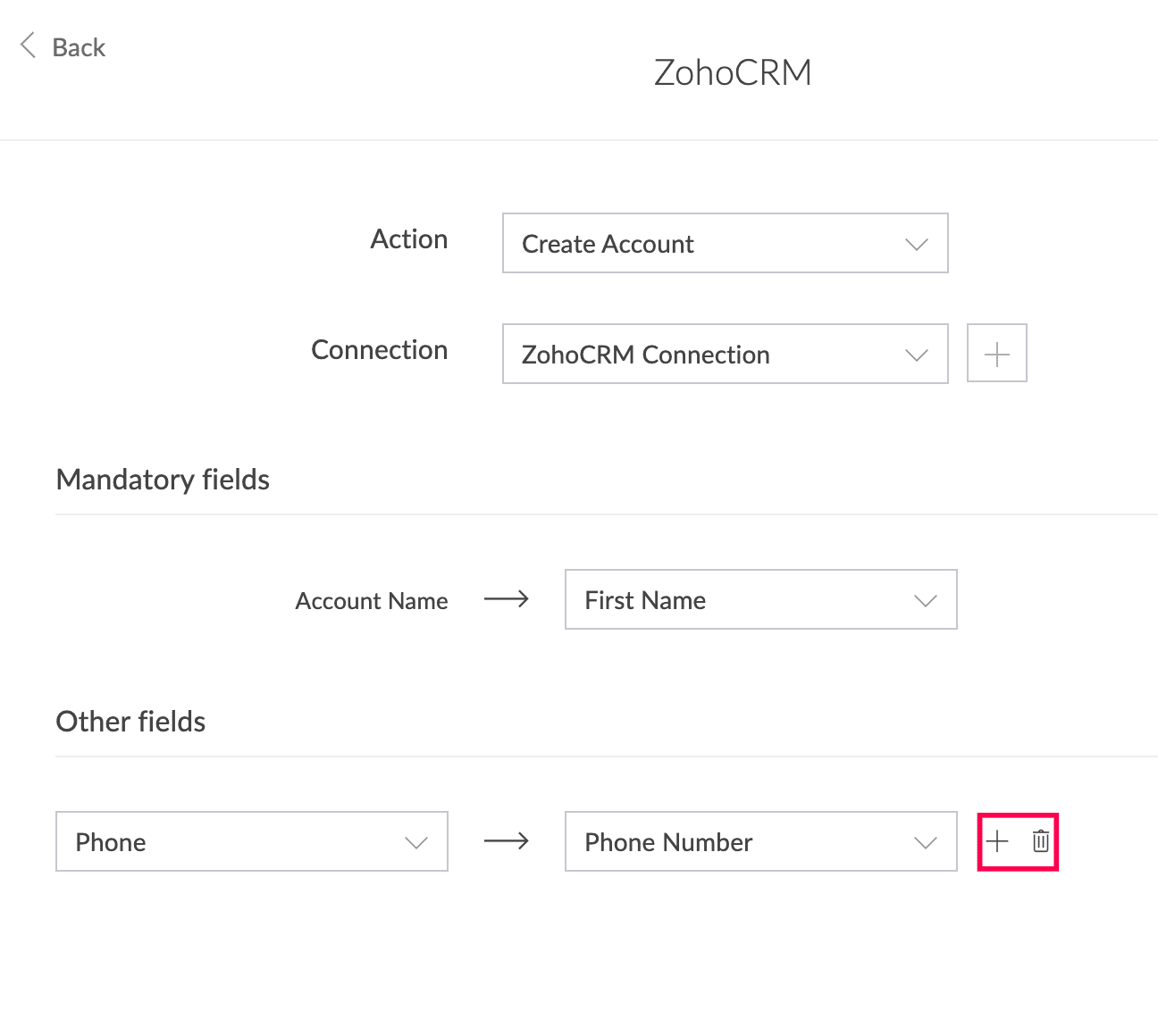1158x1036 pixels.
Task: Click the chevron arrow in ZohoCRM Connection box
Action: [917, 355]
